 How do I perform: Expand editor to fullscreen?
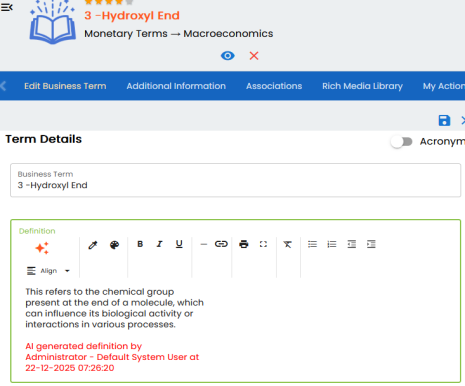[263, 244]
